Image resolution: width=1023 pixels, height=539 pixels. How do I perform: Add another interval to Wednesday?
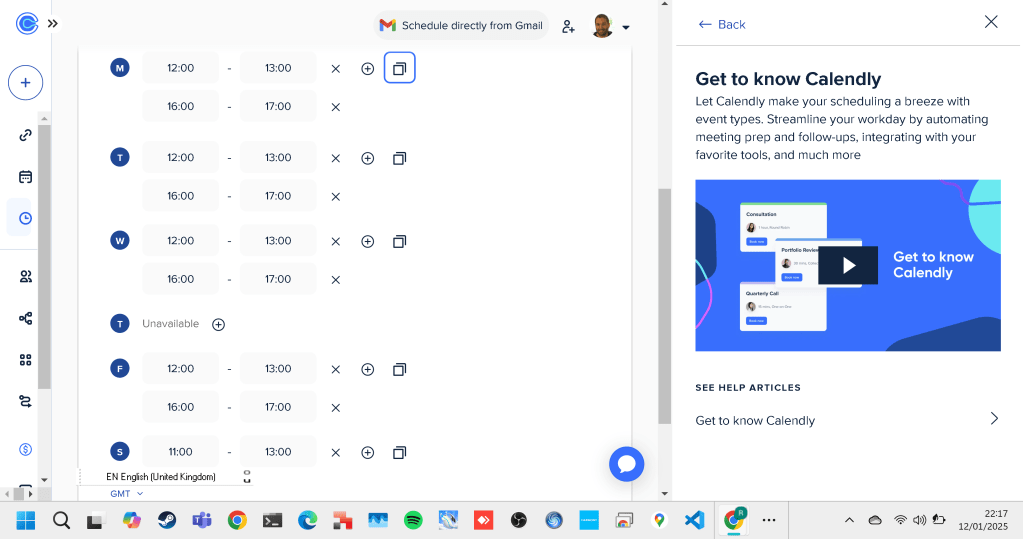click(x=368, y=241)
